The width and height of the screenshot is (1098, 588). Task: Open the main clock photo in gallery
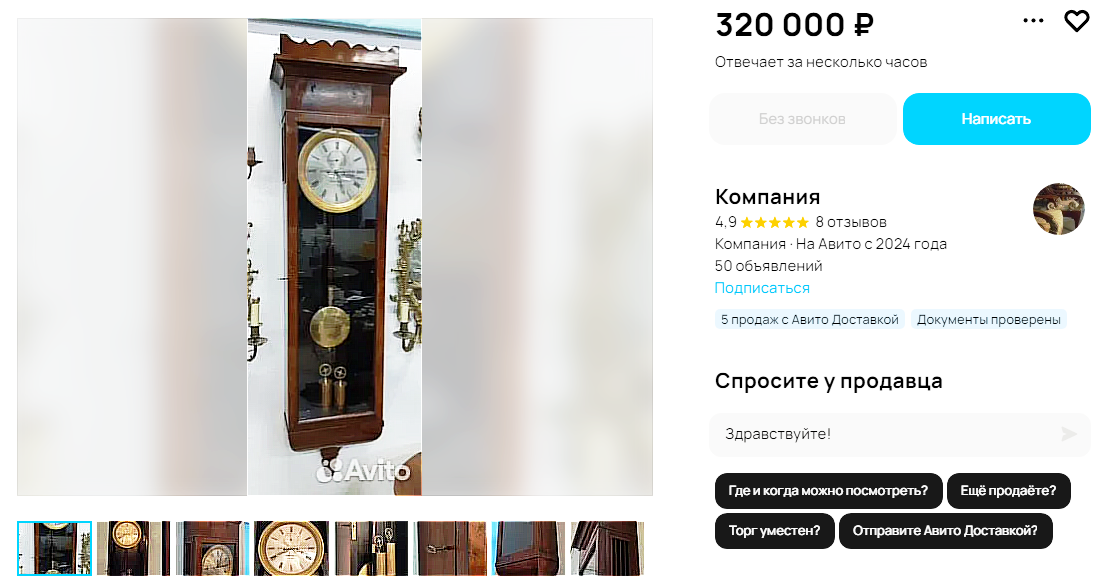click(335, 257)
